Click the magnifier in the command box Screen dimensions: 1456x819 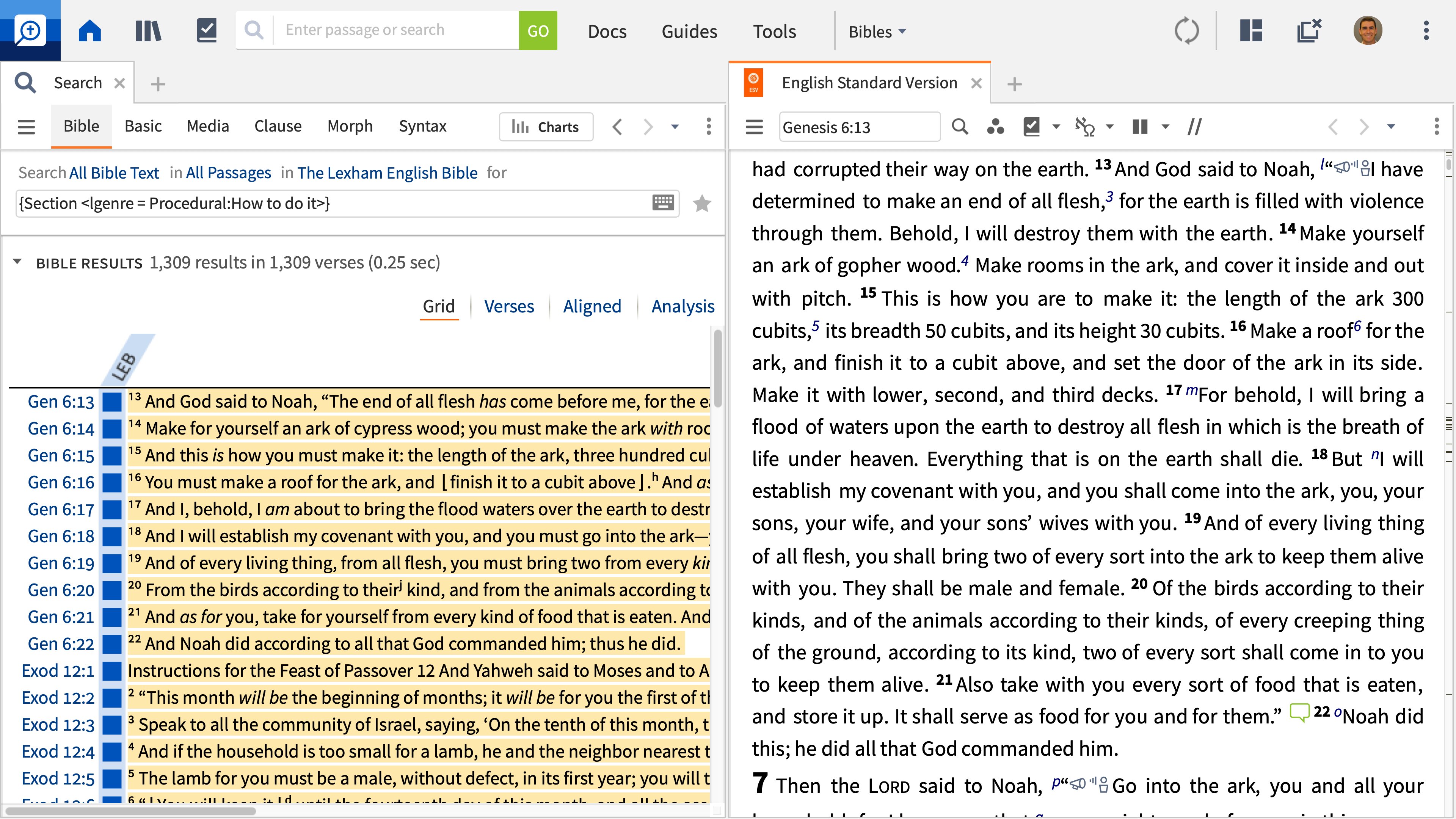tap(254, 30)
